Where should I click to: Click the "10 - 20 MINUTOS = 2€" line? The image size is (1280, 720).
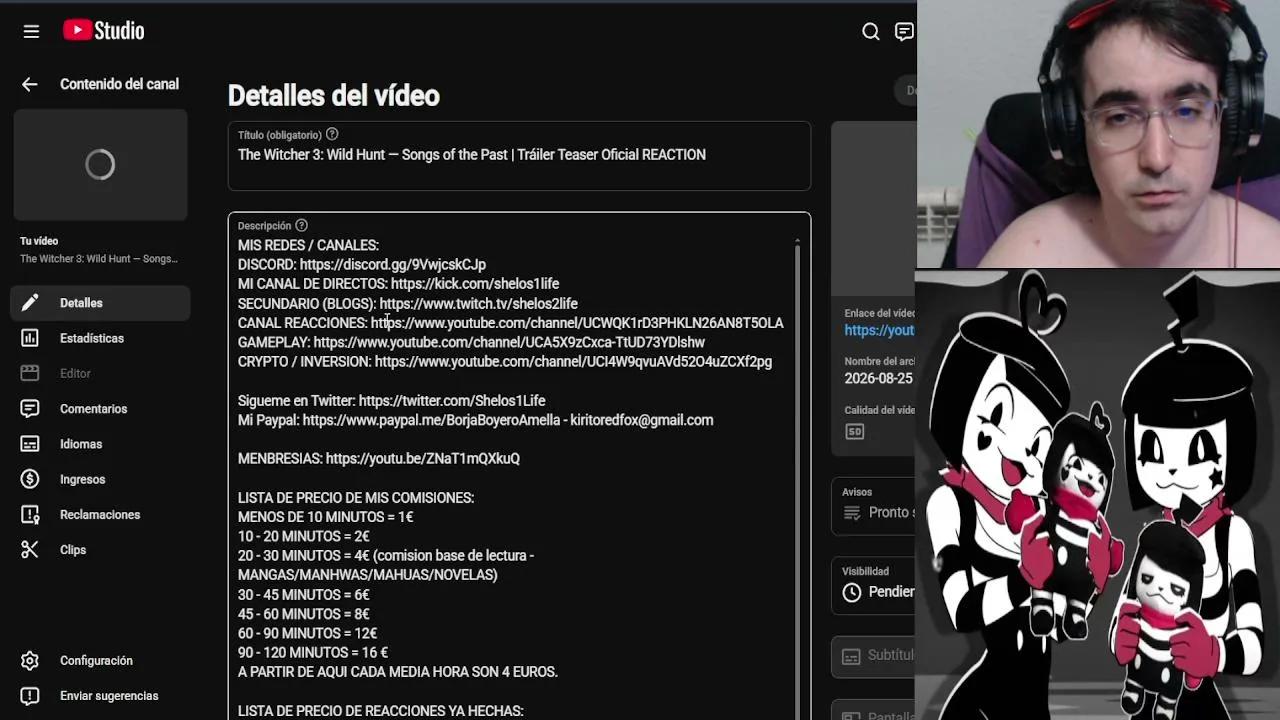(x=304, y=537)
